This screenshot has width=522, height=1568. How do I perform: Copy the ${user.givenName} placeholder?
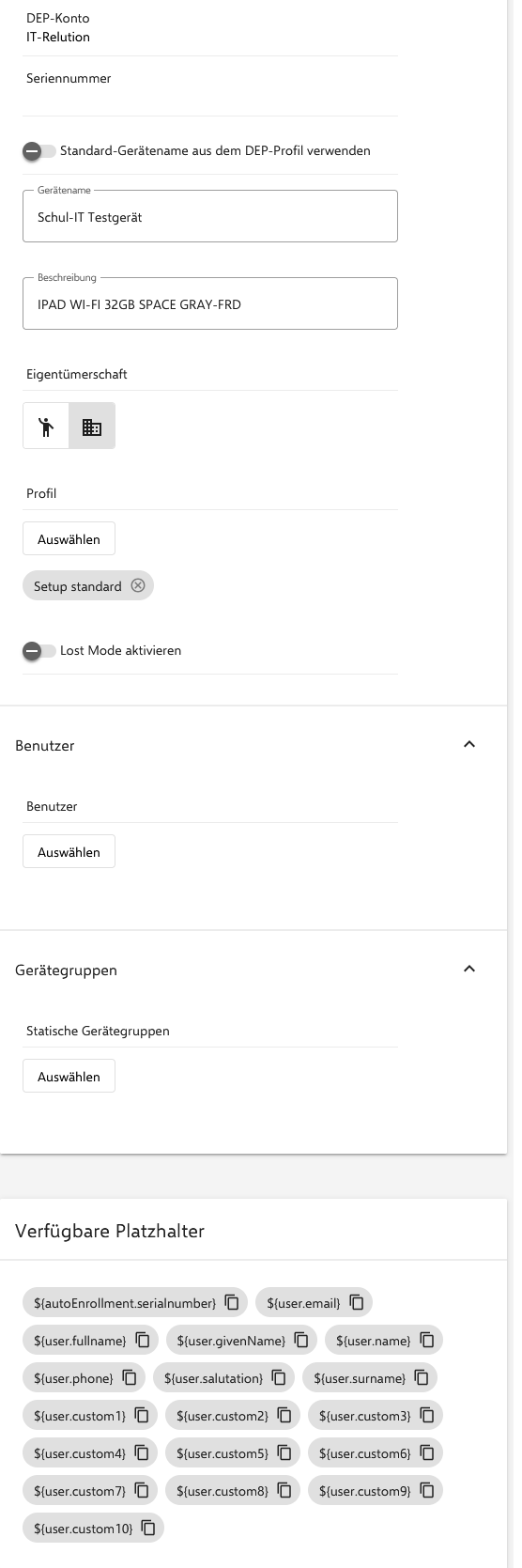point(301,1340)
